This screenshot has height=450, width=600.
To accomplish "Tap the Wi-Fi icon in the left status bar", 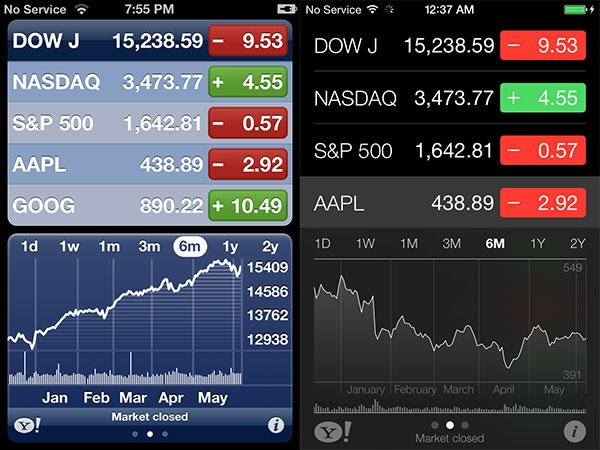I will 82,9.
